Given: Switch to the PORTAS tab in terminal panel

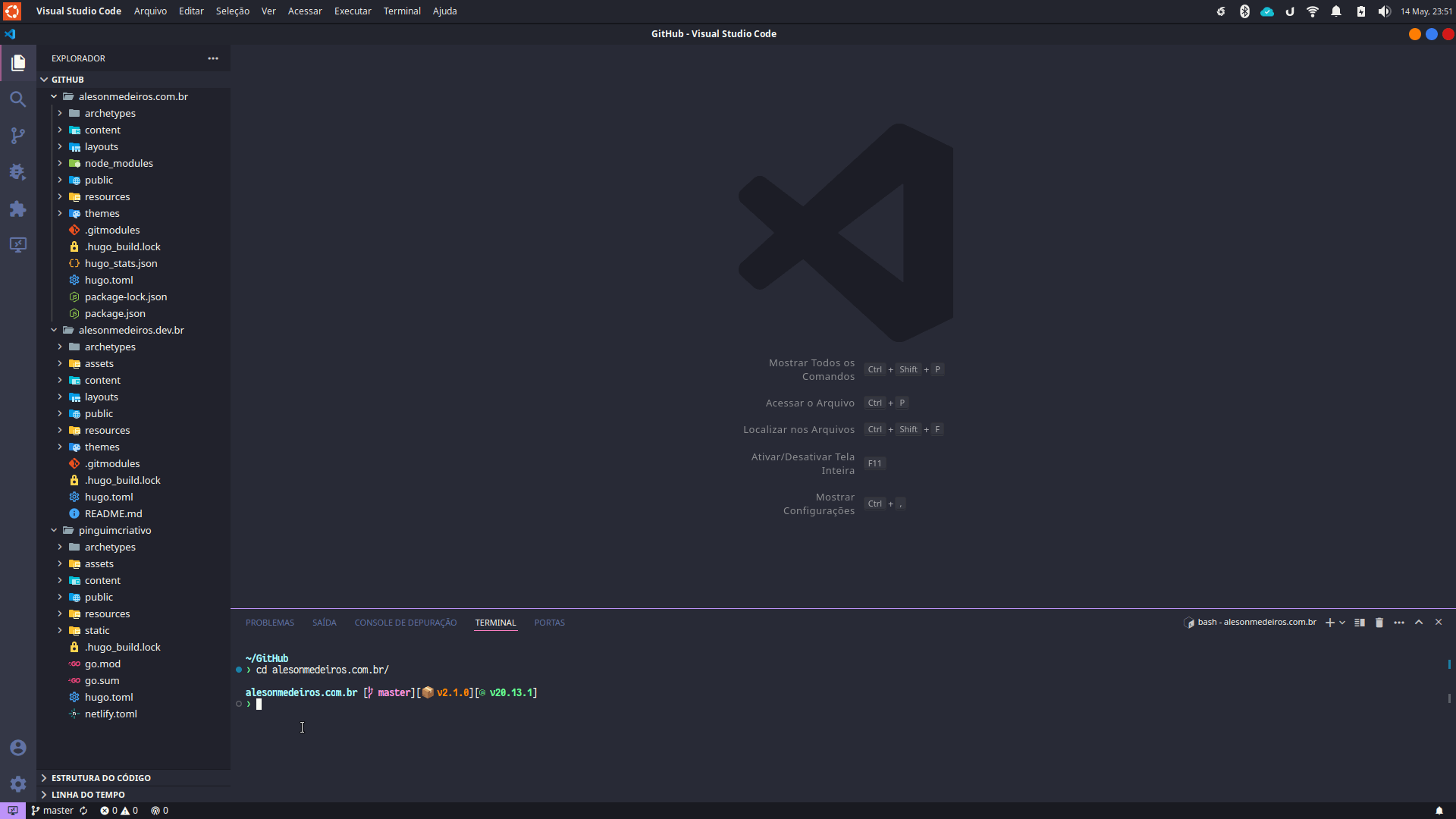Looking at the screenshot, I should coord(549,622).
